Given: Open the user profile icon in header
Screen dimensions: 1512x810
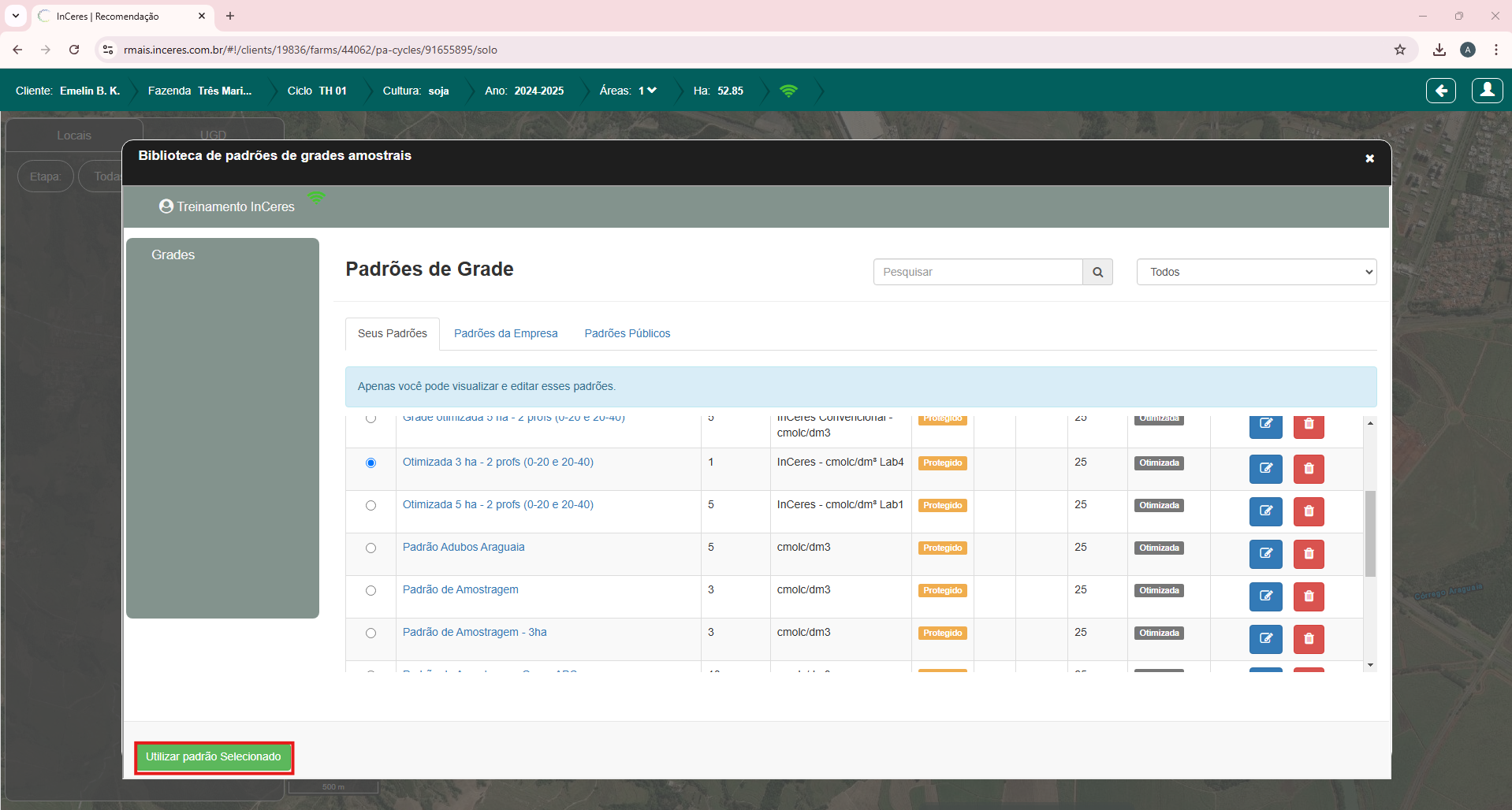Looking at the screenshot, I should [x=1487, y=91].
